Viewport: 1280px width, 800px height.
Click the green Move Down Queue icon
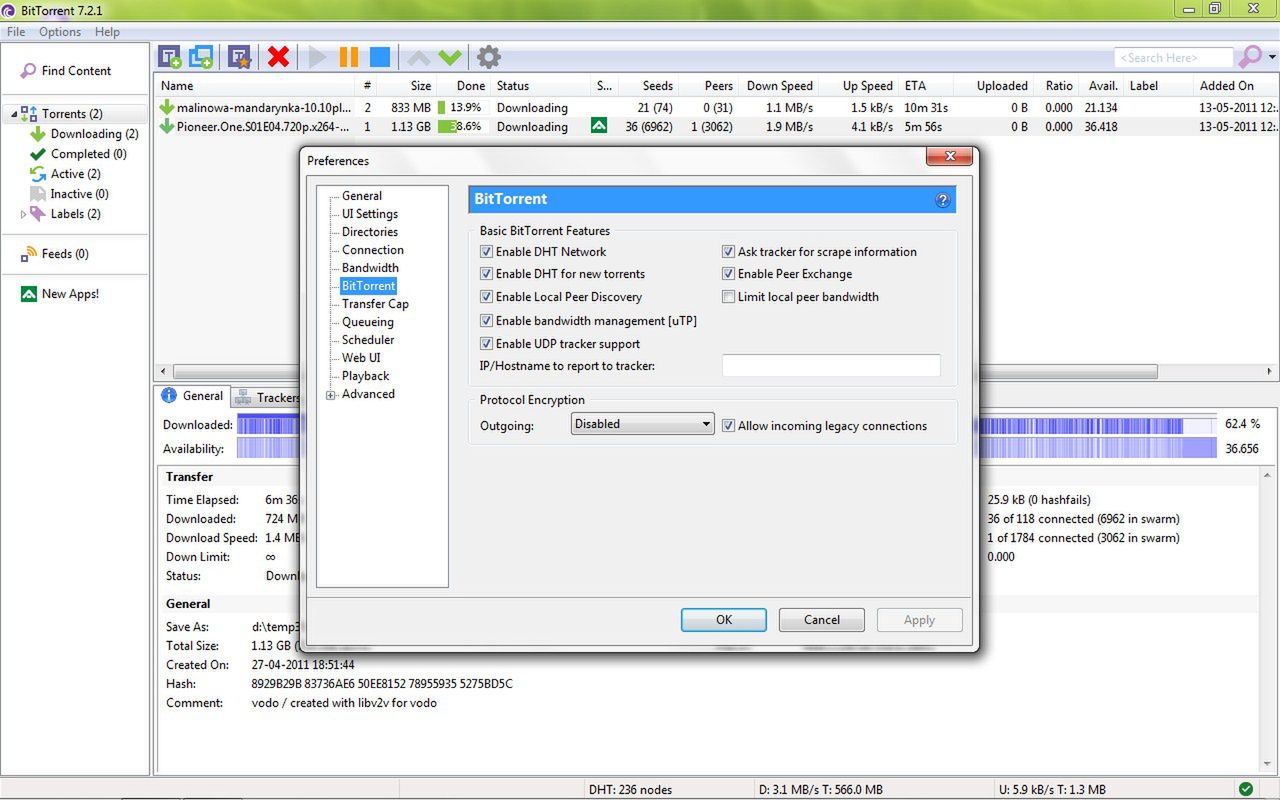click(x=450, y=57)
